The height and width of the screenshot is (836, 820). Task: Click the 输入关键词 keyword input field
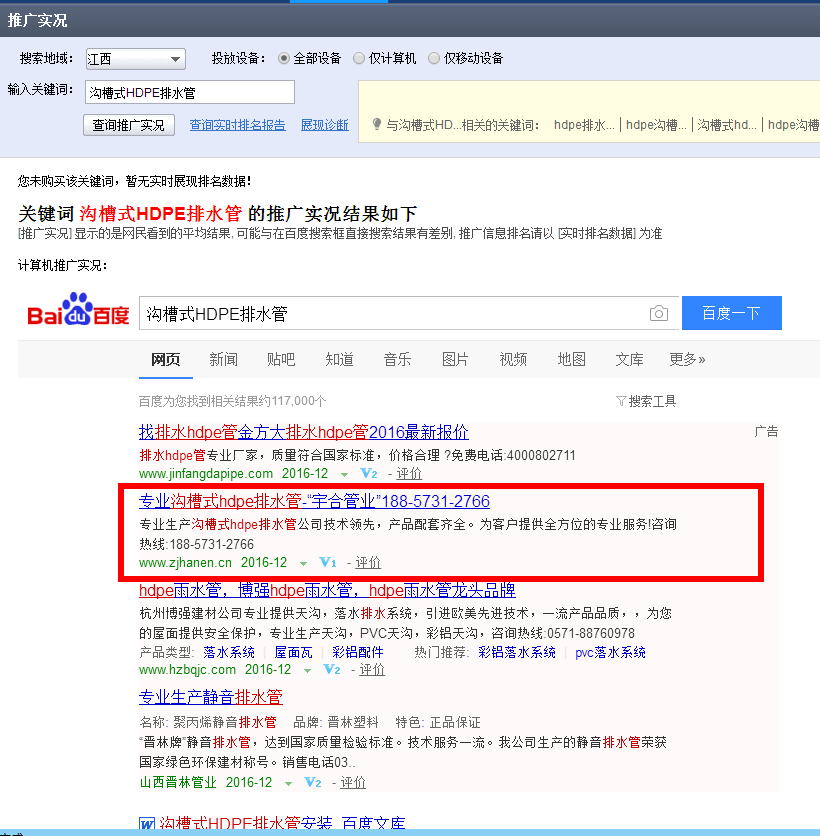click(190, 92)
